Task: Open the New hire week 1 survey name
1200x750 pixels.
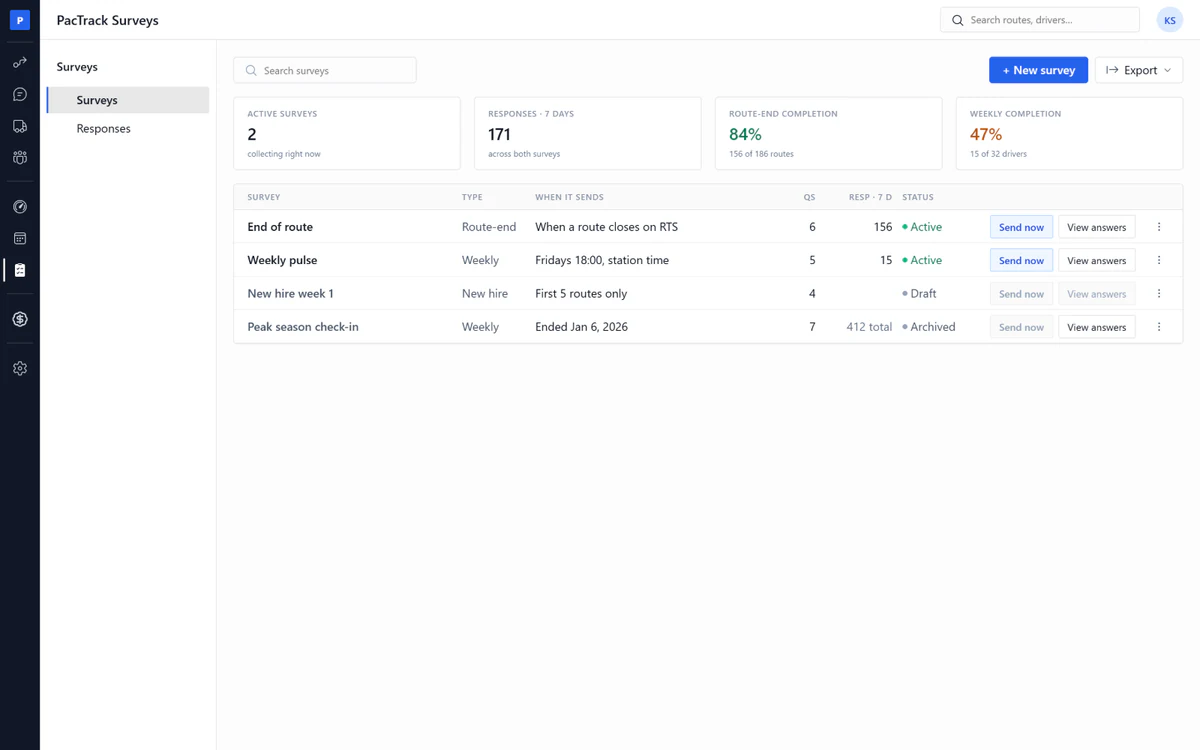Action: click(x=290, y=294)
